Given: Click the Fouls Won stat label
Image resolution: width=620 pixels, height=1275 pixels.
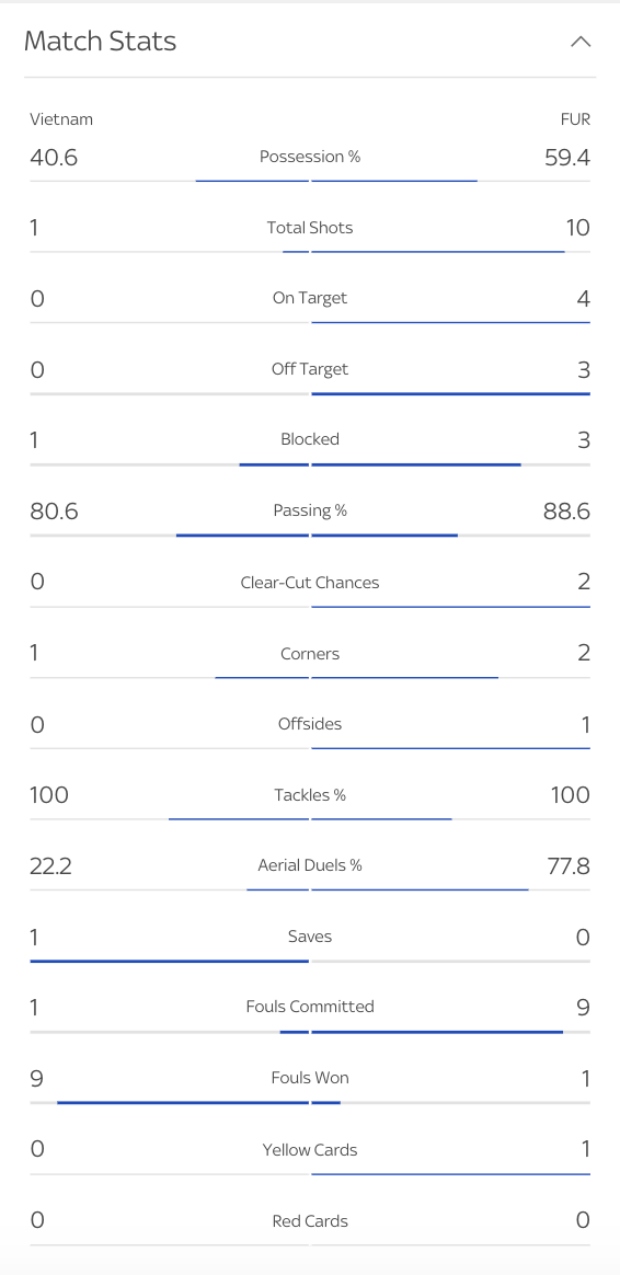Looking at the screenshot, I should [310, 1079].
